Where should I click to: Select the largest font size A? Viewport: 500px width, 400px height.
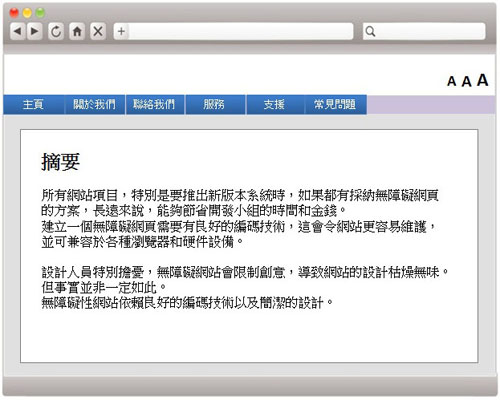click(482, 80)
